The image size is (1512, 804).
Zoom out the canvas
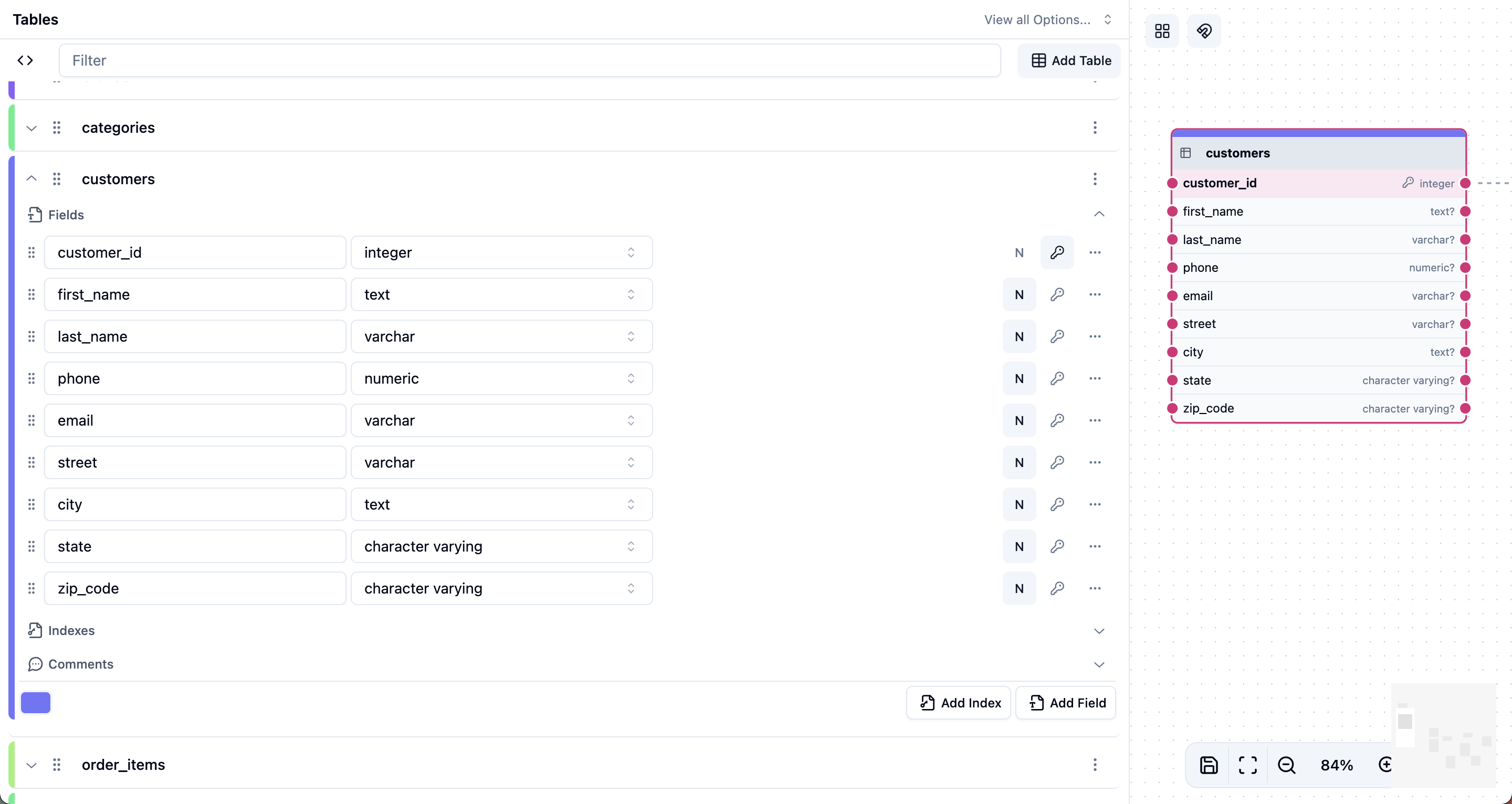[1286, 765]
